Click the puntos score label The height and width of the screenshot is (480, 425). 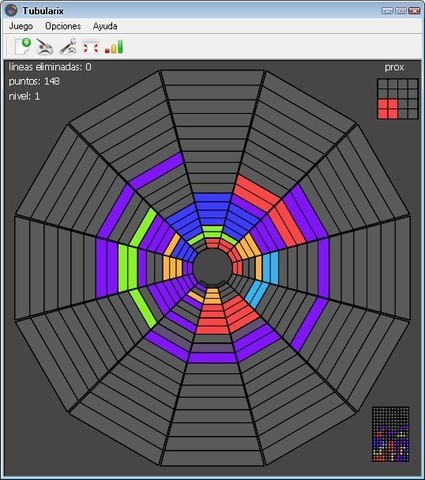click(34, 81)
